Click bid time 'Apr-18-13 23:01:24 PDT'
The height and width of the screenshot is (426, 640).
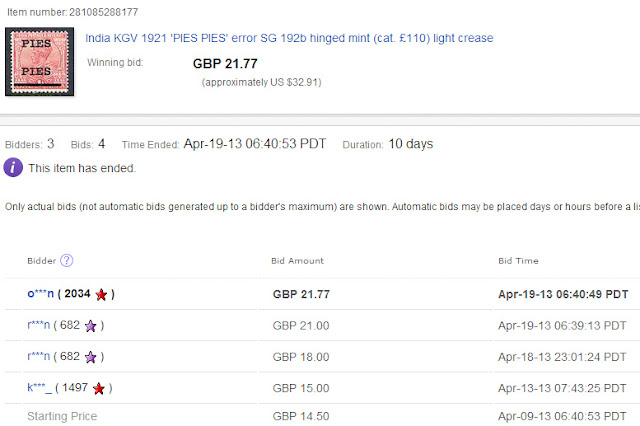coord(562,357)
